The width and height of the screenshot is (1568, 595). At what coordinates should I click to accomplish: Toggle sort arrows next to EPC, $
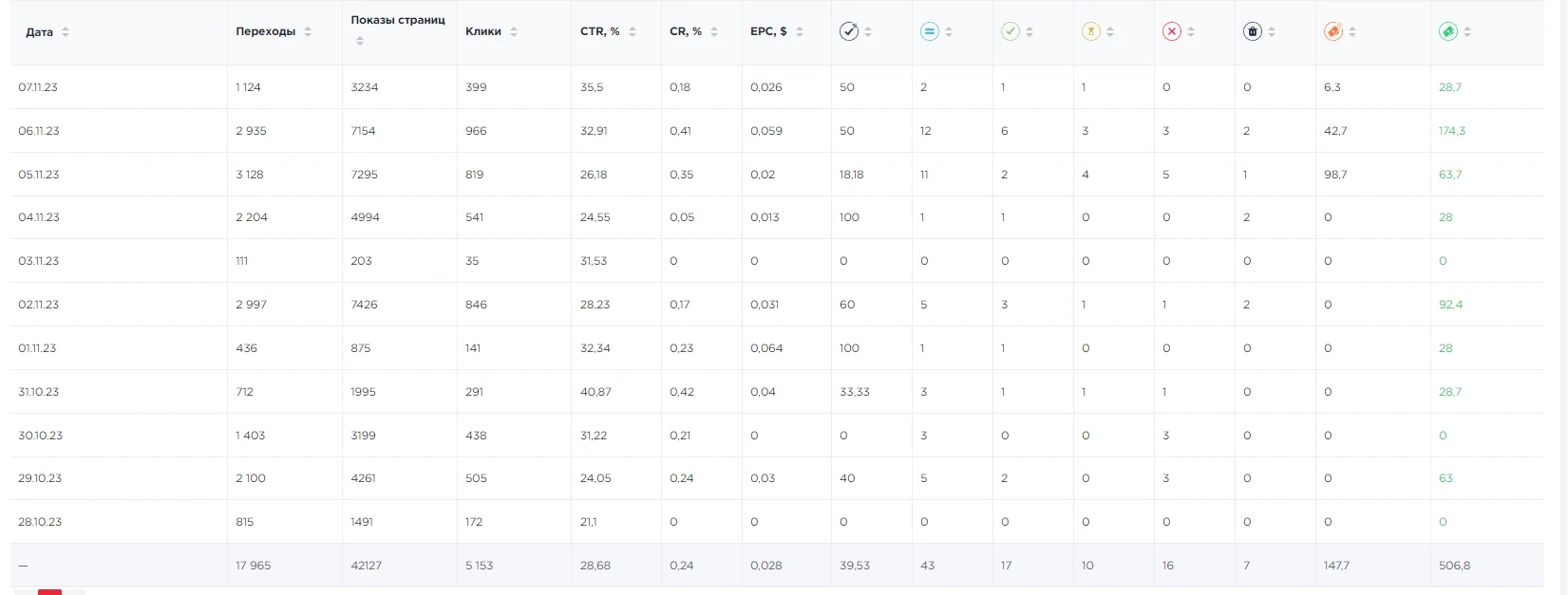(x=800, y=31)
